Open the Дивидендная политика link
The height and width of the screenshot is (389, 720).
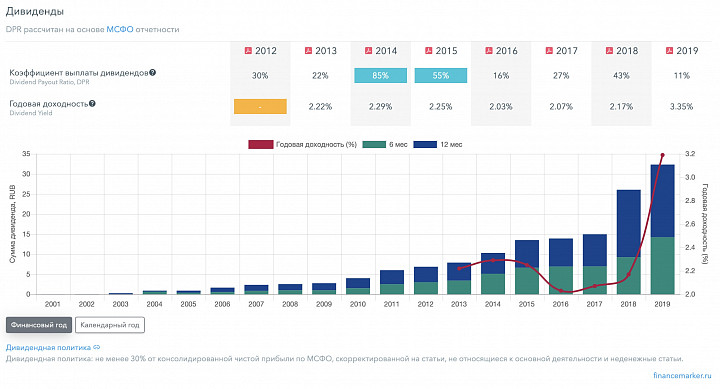tap(48, 347)
